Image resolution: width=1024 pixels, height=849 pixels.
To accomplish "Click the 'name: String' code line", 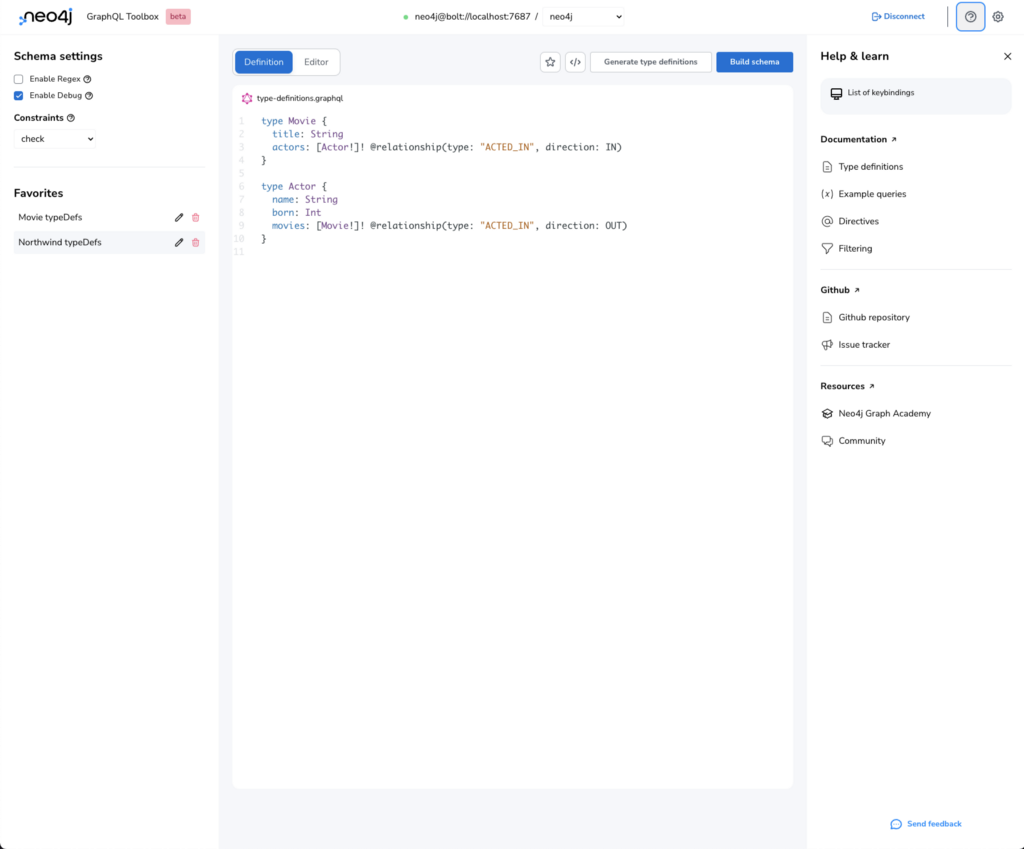I will click(x=305, y=200).
